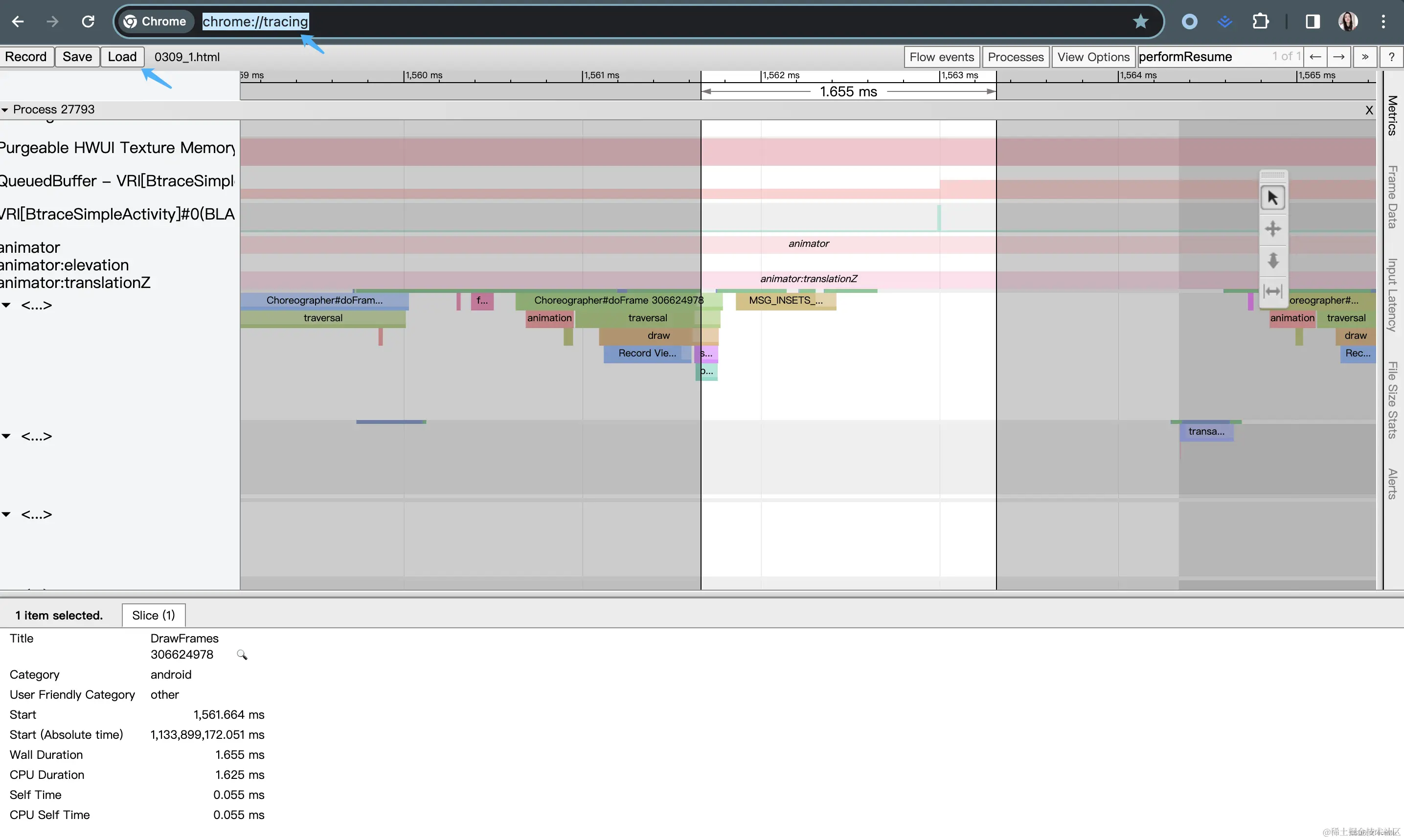Image resolution: width=1404 pixels, height=840 pixels.
Task: Select the zoom mode tool
Action: click(1272, 261)
